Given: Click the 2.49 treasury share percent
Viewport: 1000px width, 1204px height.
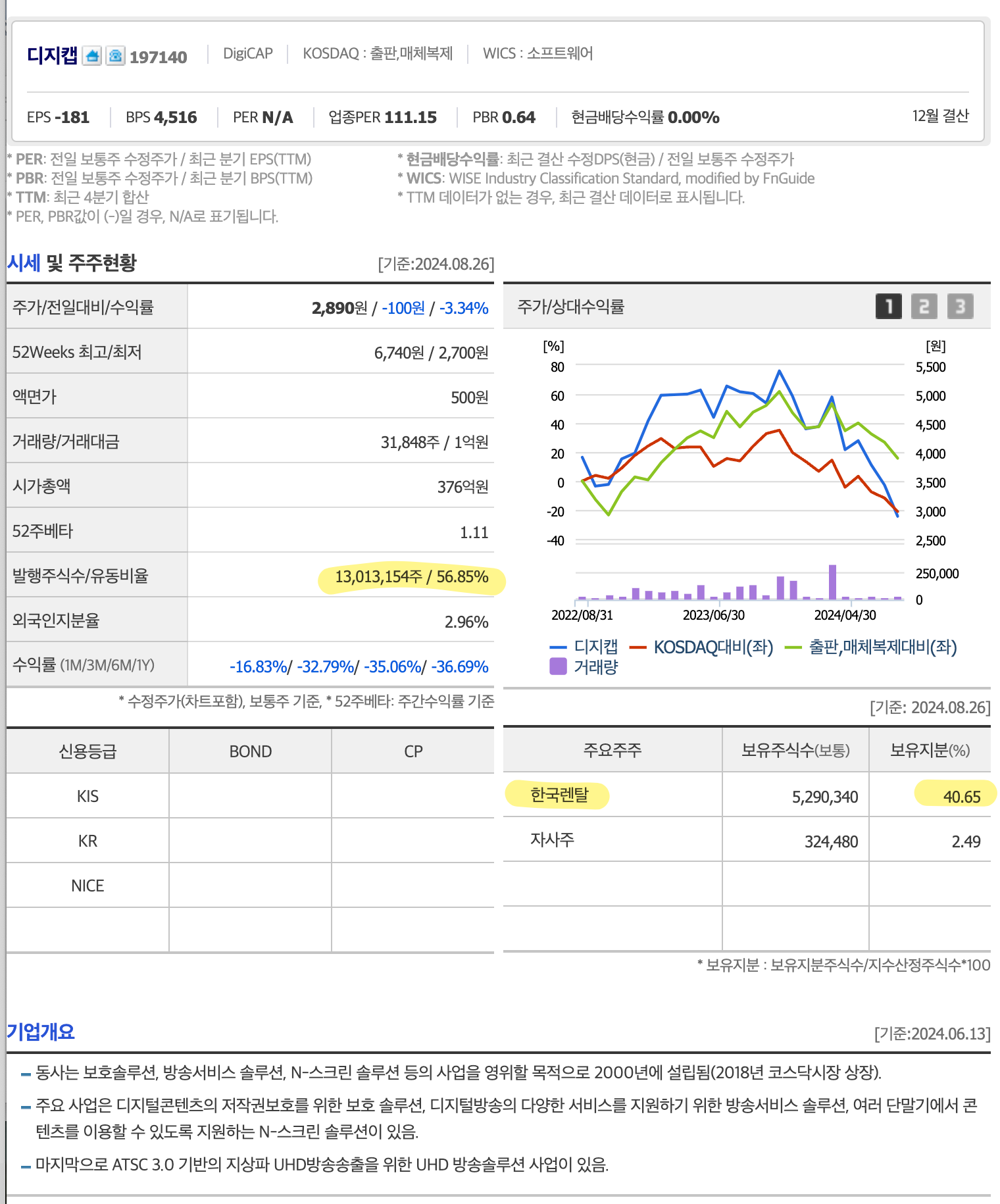Looking at the screenshot, I should pos(966,841).
